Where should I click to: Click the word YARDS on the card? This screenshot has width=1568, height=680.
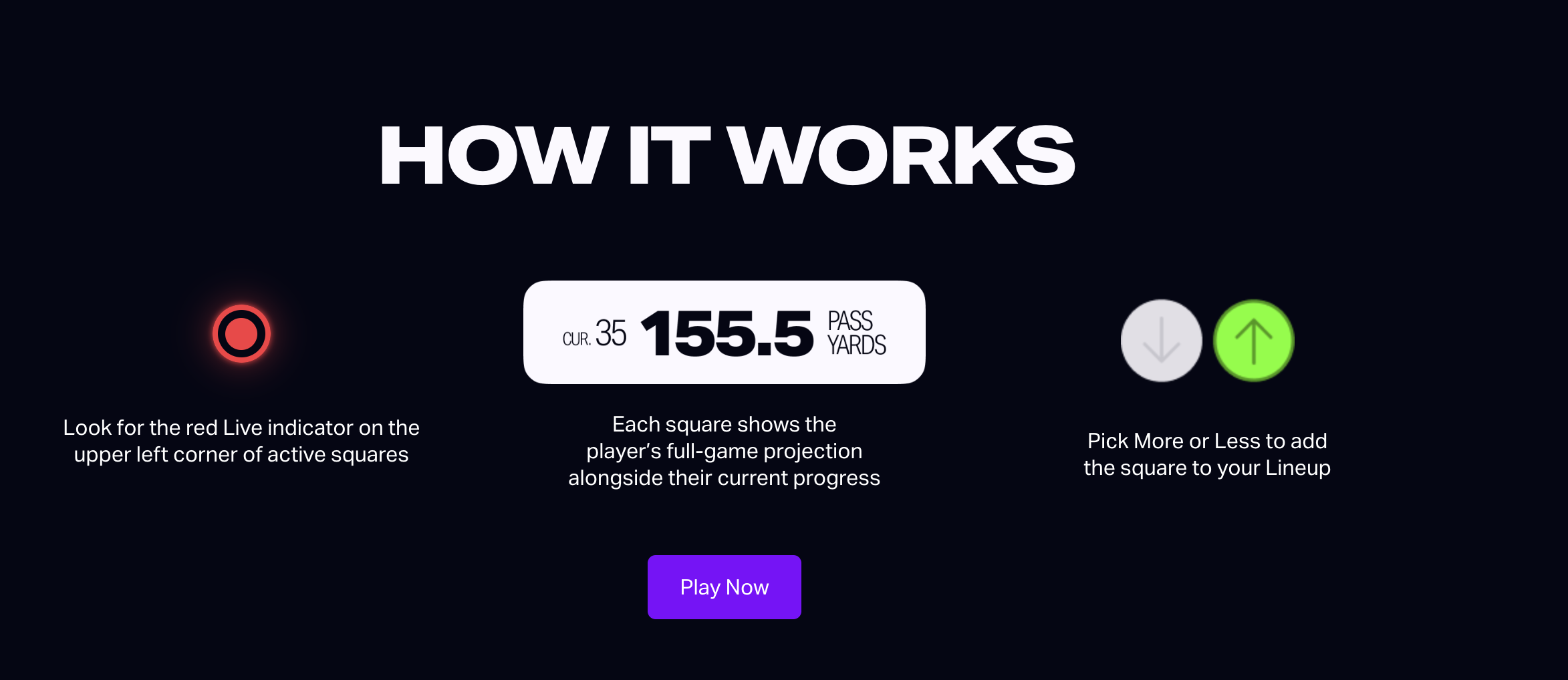click(x=856, y=345)
